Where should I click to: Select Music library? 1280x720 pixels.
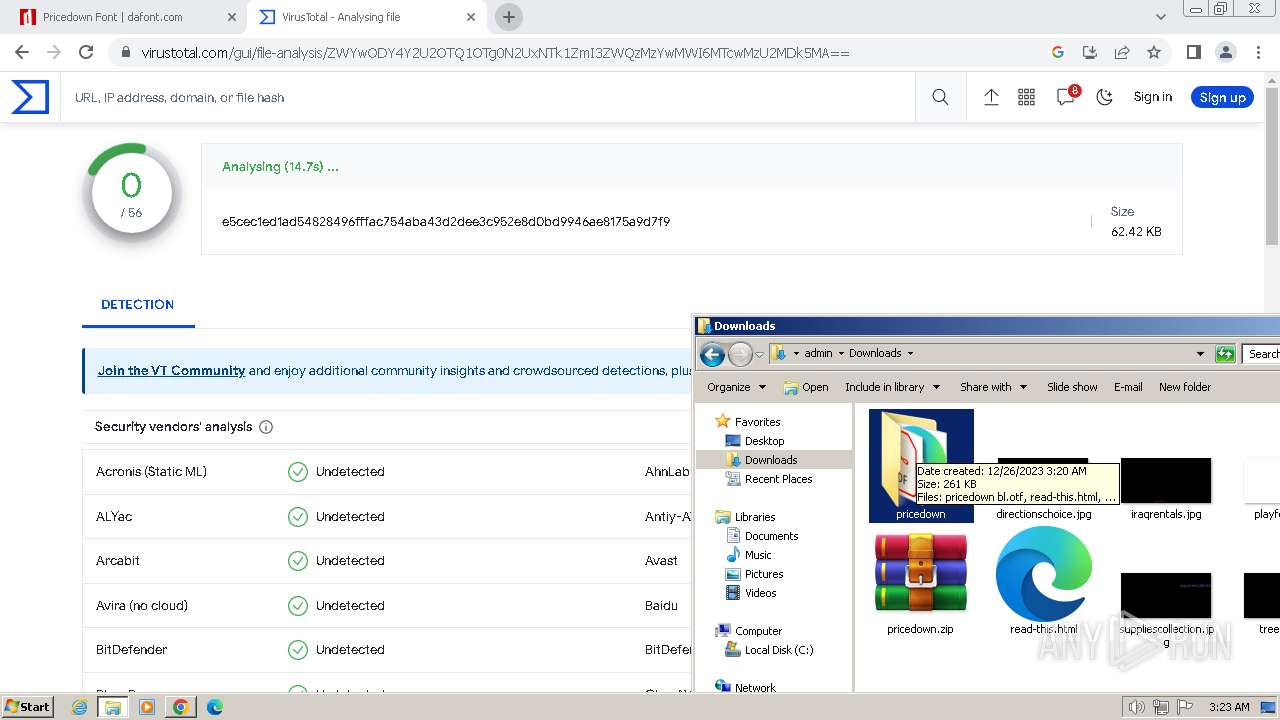[x=758, y=555]
